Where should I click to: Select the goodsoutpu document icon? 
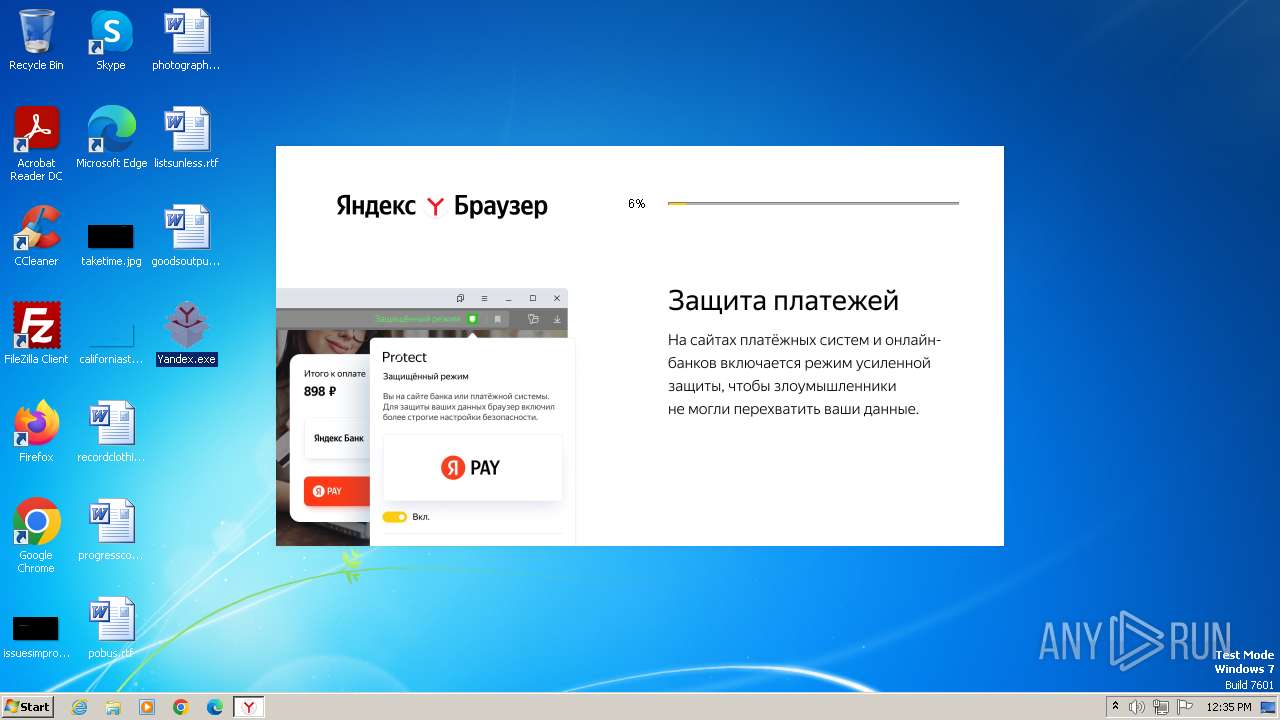point(186,236)
